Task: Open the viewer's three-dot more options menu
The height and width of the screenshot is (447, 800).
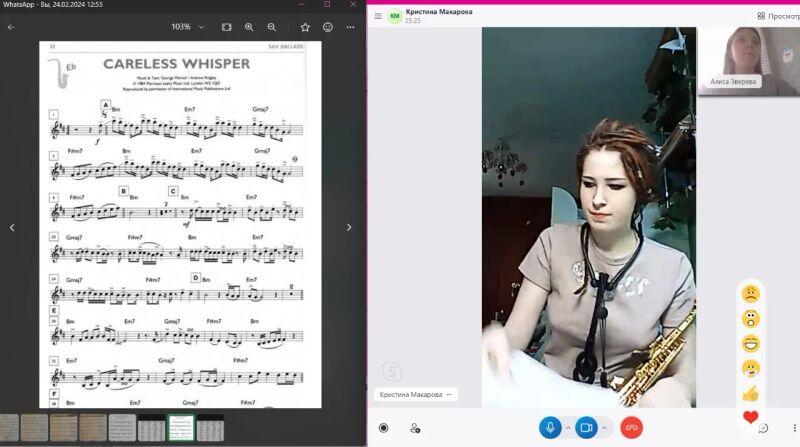Action: coord(349,27)
